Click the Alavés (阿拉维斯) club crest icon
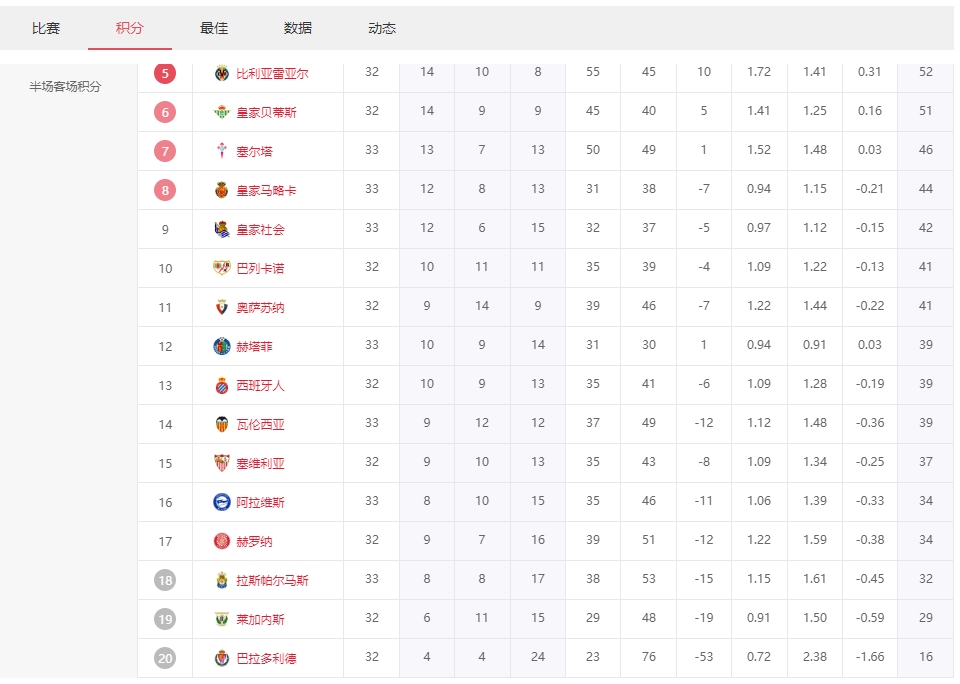The width and height of the screenshot is (960, 684). coord(222,502)
